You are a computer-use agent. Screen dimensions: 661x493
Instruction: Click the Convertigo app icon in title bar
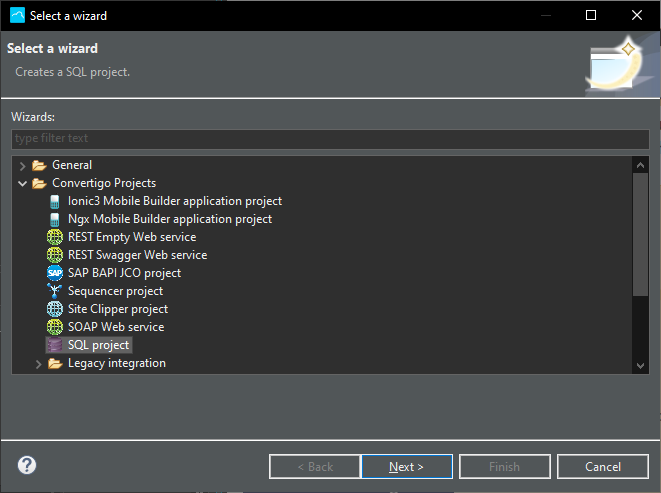[17, 16]
